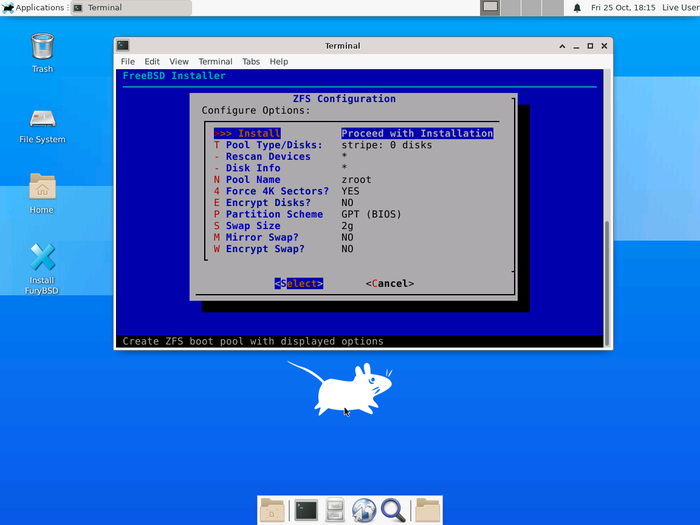The image size is (700, 525).
Task: Open the rightmost folder icon in the dock
Action: click(428, 510)
